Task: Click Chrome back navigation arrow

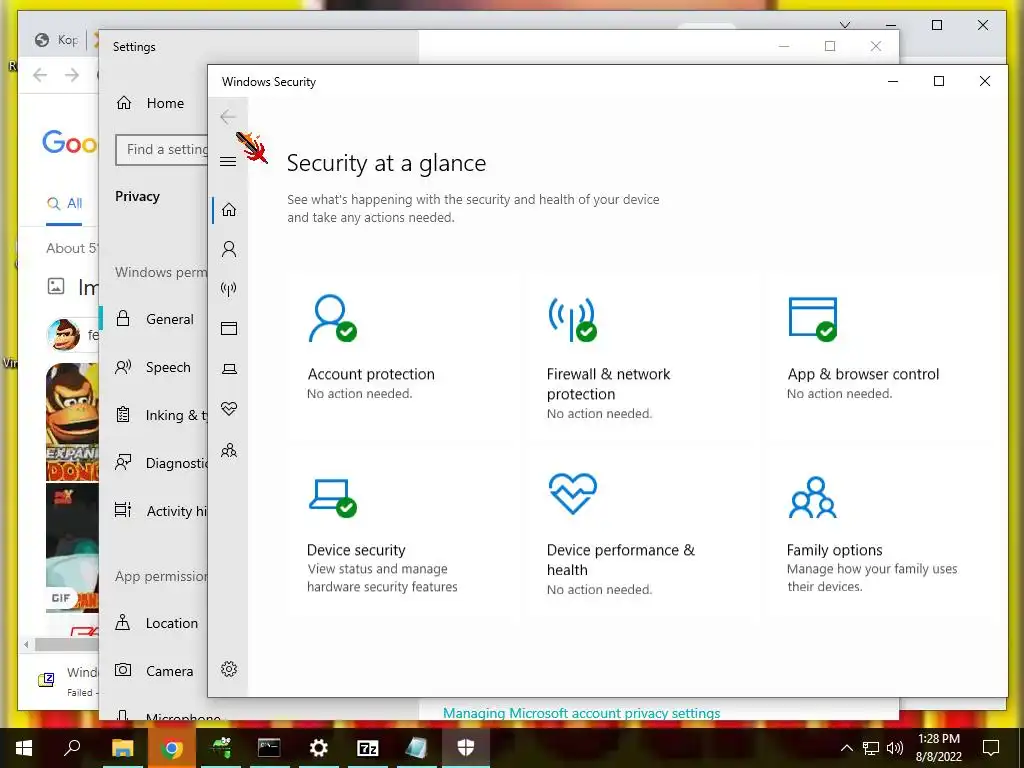Action: (x=40, y=75)
